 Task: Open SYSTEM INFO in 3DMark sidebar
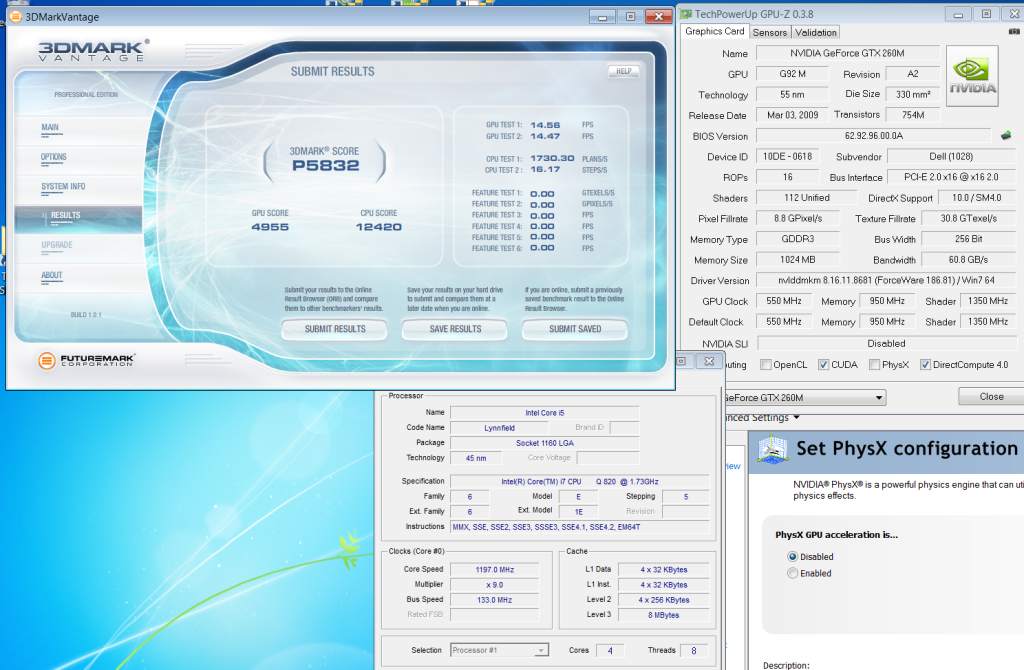[x=63, y=187]
